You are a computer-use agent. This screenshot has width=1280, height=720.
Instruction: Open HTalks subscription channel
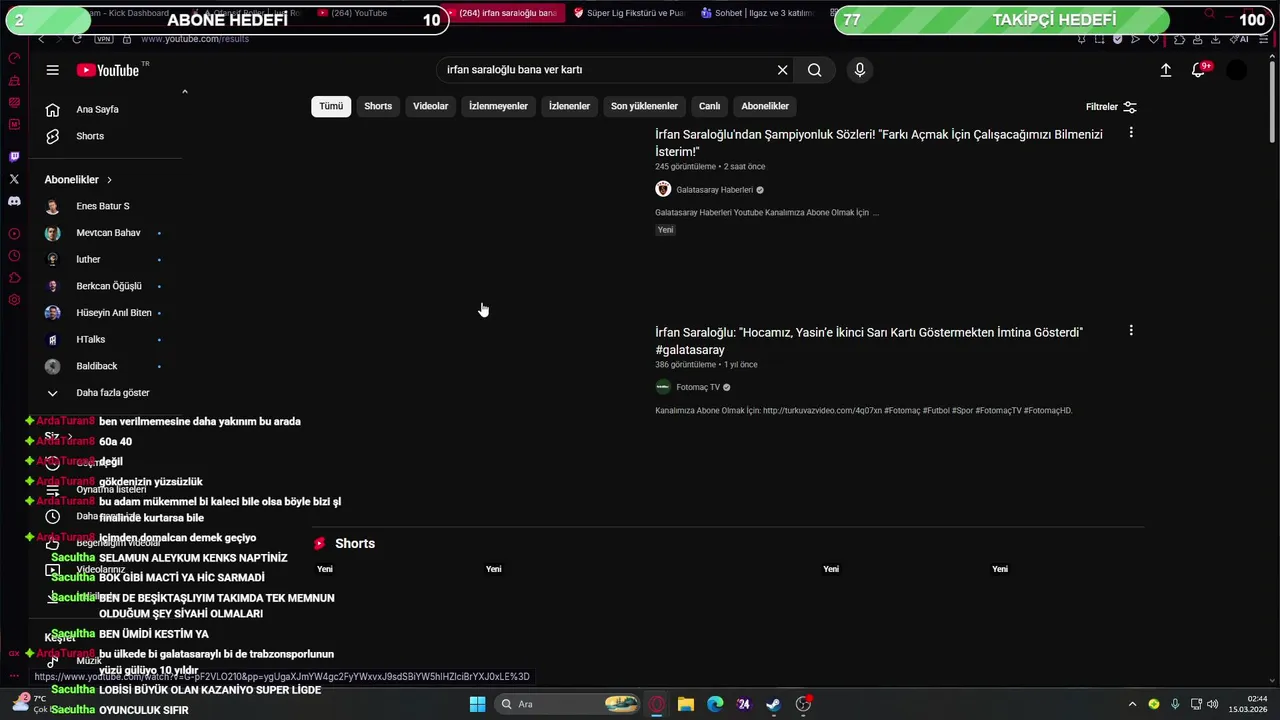pos(90,339)
